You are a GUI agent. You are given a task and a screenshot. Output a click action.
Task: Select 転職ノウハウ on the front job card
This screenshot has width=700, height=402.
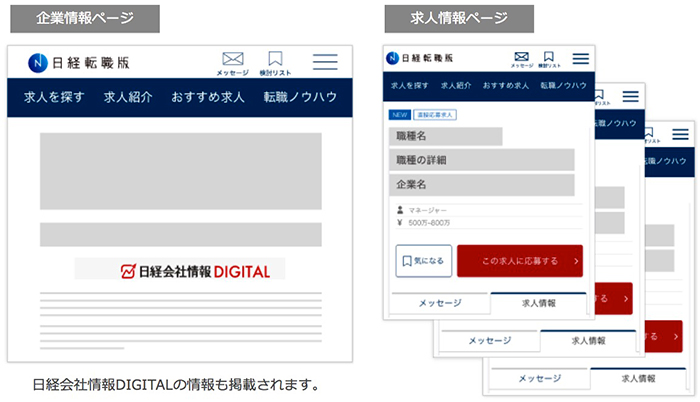(563, 85)
